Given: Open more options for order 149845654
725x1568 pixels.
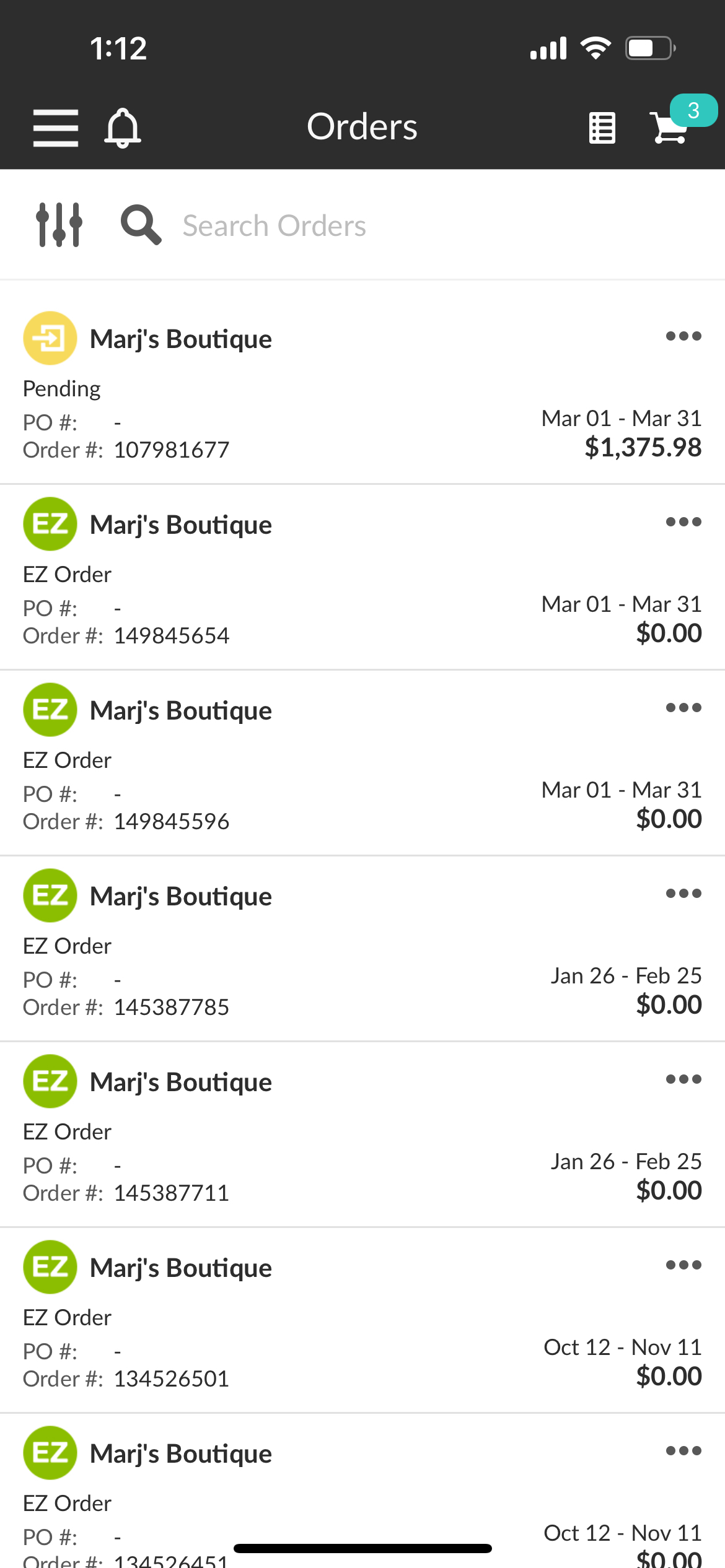Looking at the screenshot, I should [x=683, y=522].
